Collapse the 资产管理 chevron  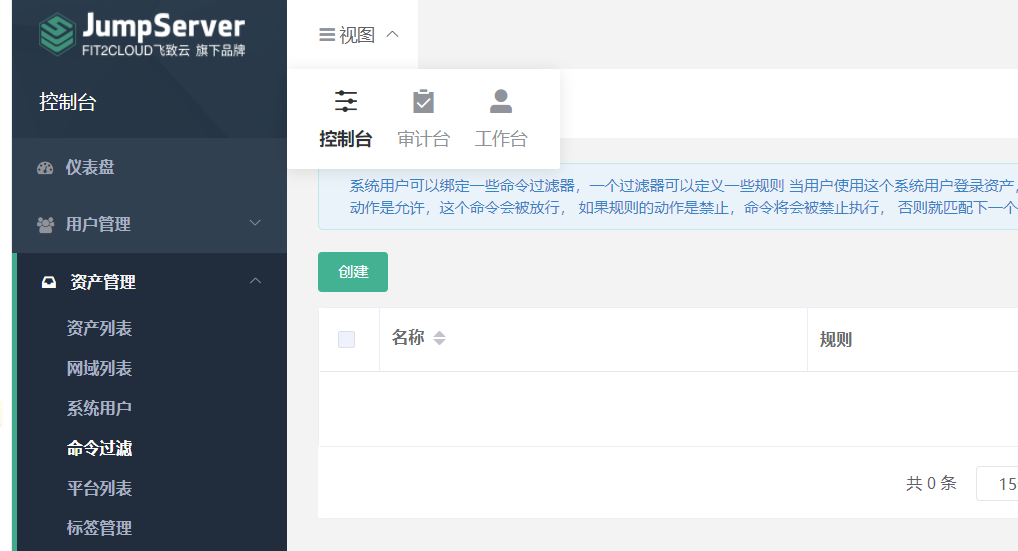click(255, 280)
